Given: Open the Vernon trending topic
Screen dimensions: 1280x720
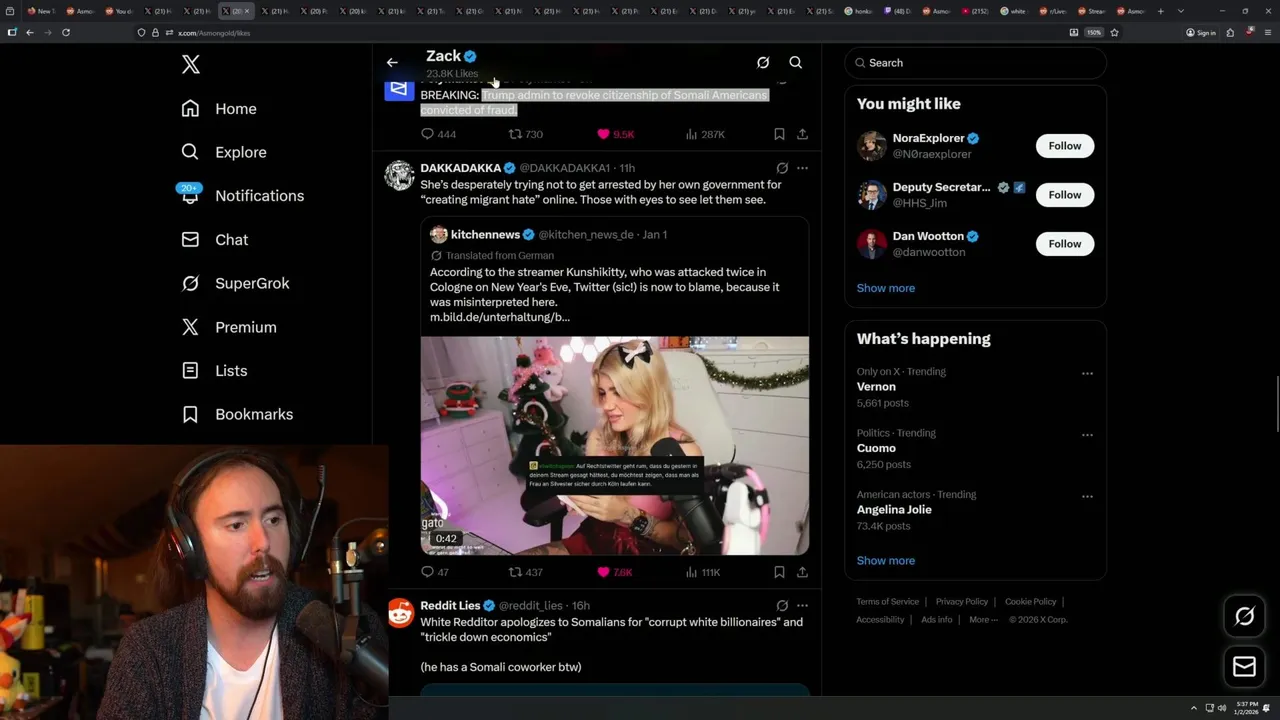Looking at the screenshot, I should click(876, 387).
